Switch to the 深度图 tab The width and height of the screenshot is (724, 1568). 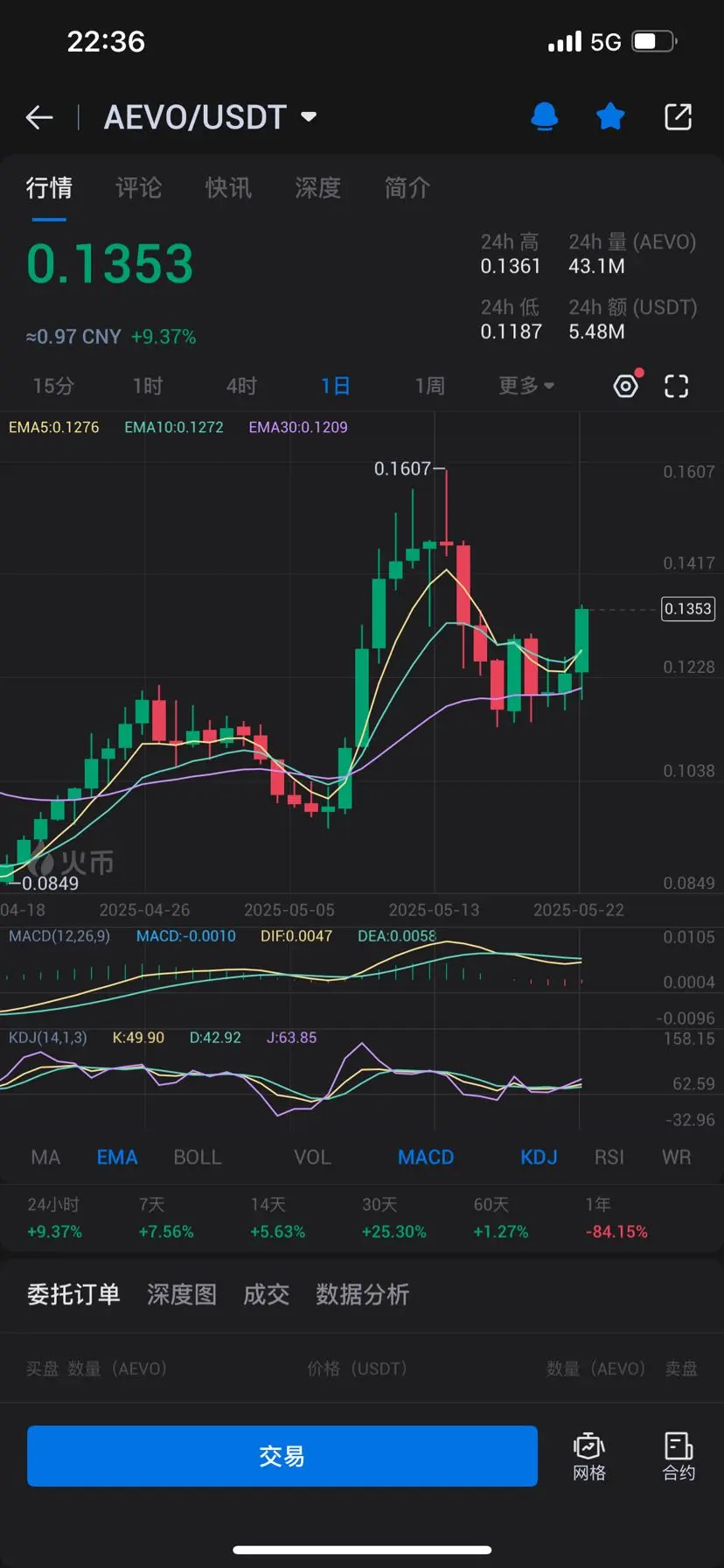click(182, 1294)
